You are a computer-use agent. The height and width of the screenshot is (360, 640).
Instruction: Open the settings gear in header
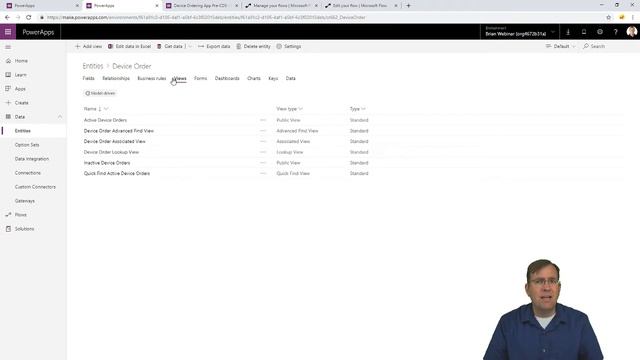[x=600, y=32]
